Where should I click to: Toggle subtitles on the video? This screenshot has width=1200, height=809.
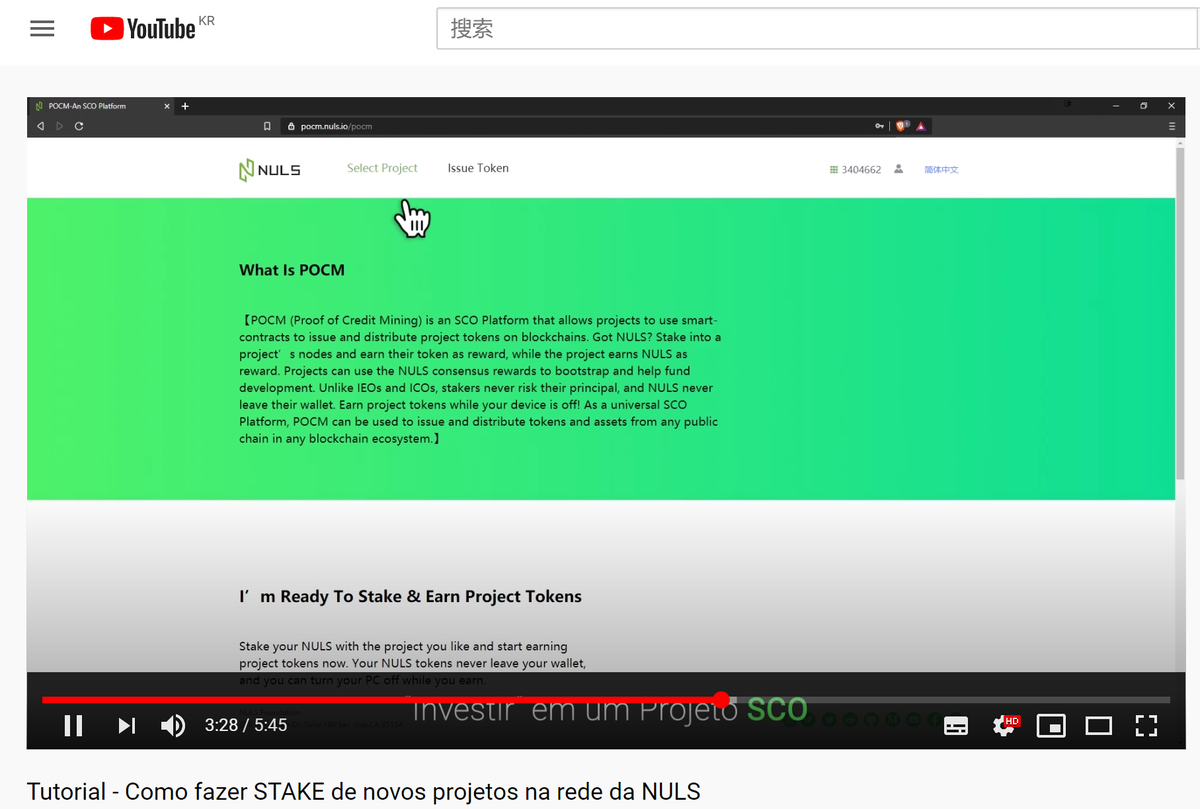pyautogui.click(x=956, y=726)
